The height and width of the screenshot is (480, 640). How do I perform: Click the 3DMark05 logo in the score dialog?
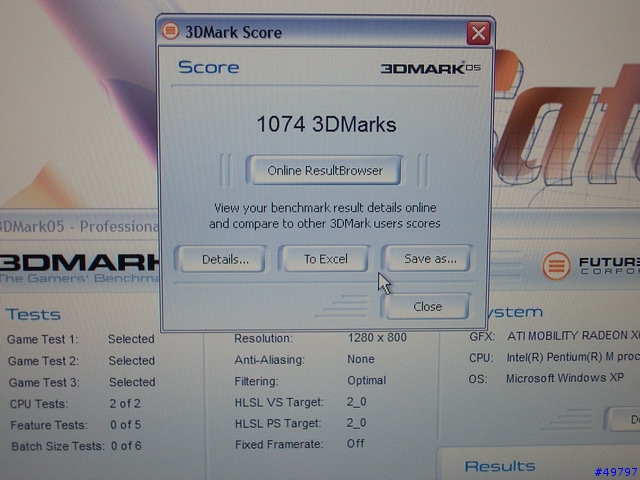pos(430,68)
